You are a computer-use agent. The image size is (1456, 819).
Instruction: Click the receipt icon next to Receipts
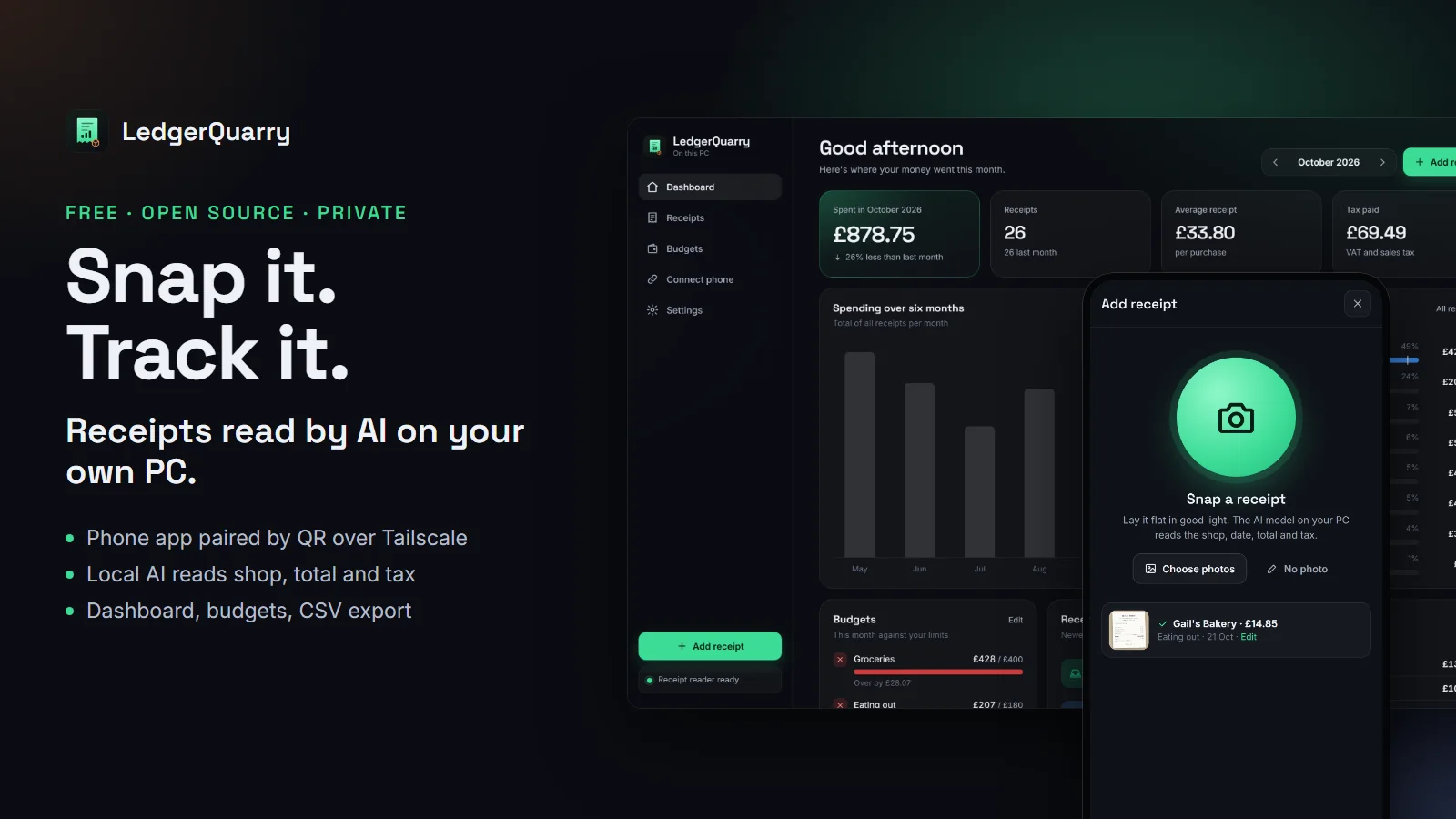tap(652, 218)
